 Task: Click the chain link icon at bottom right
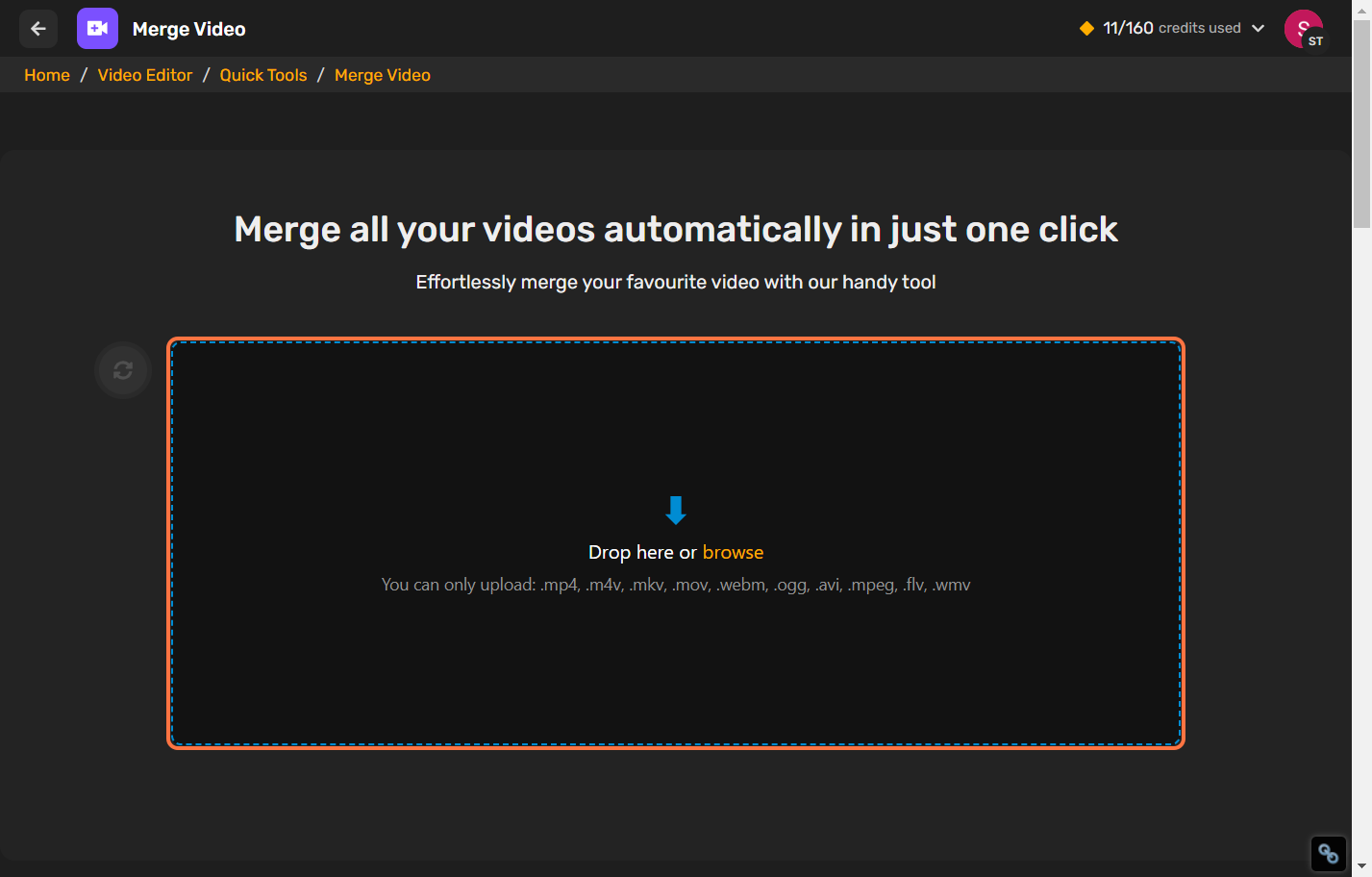click(x=1328, y=853)
